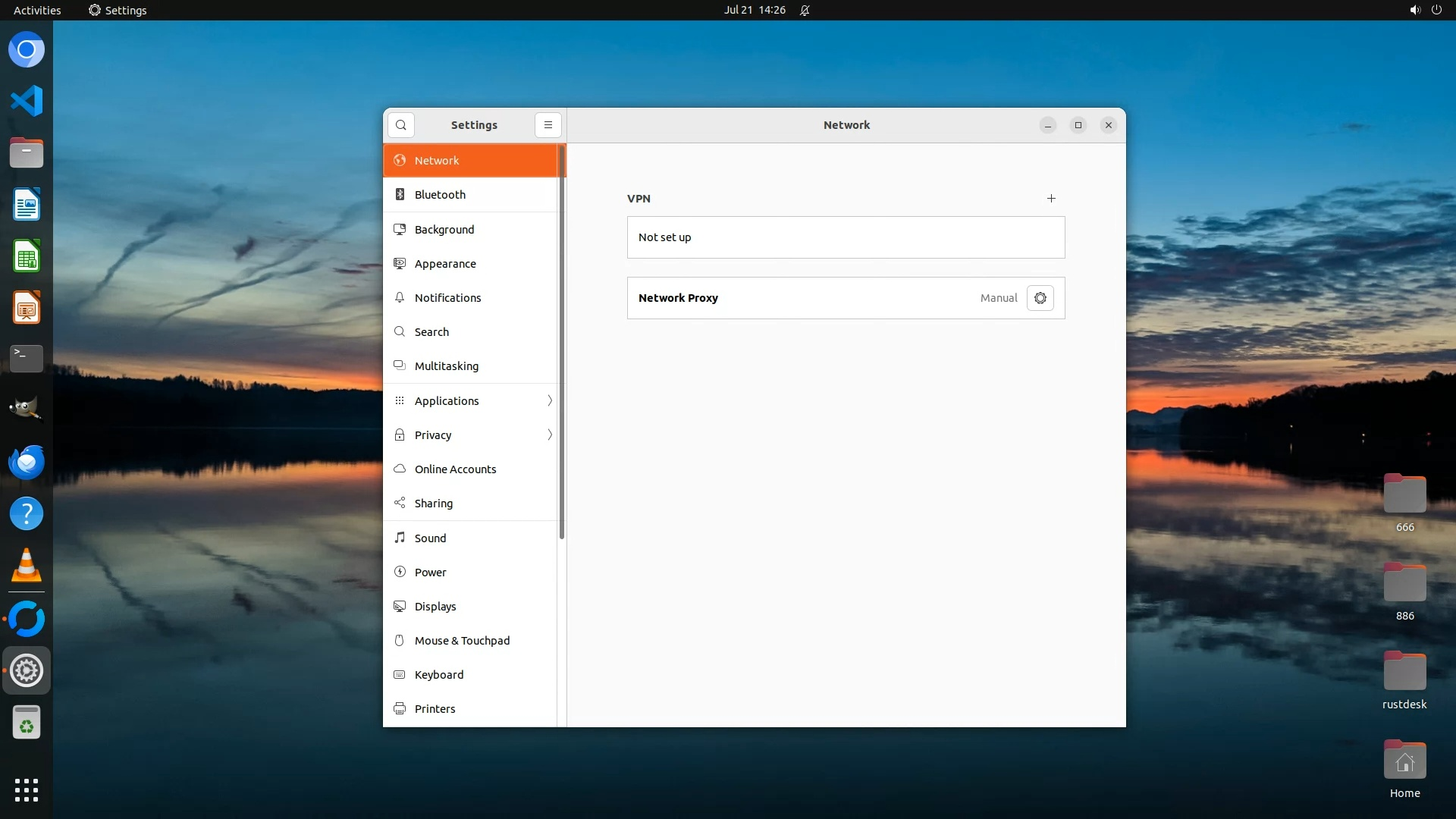The width and height of the screenshot is (1456, 819).
Task: Open Show Applications grid
Action: click(x=27, y=789)
